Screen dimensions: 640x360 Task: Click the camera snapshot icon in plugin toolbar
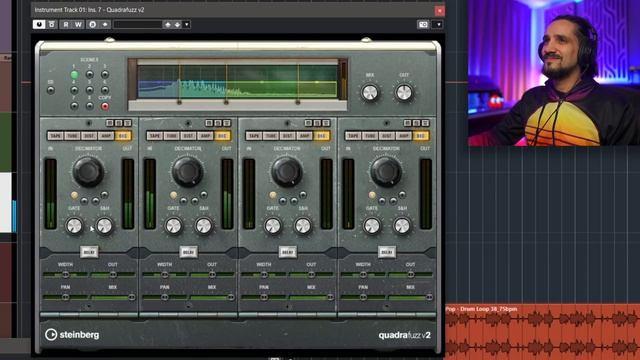pos(423,24)
